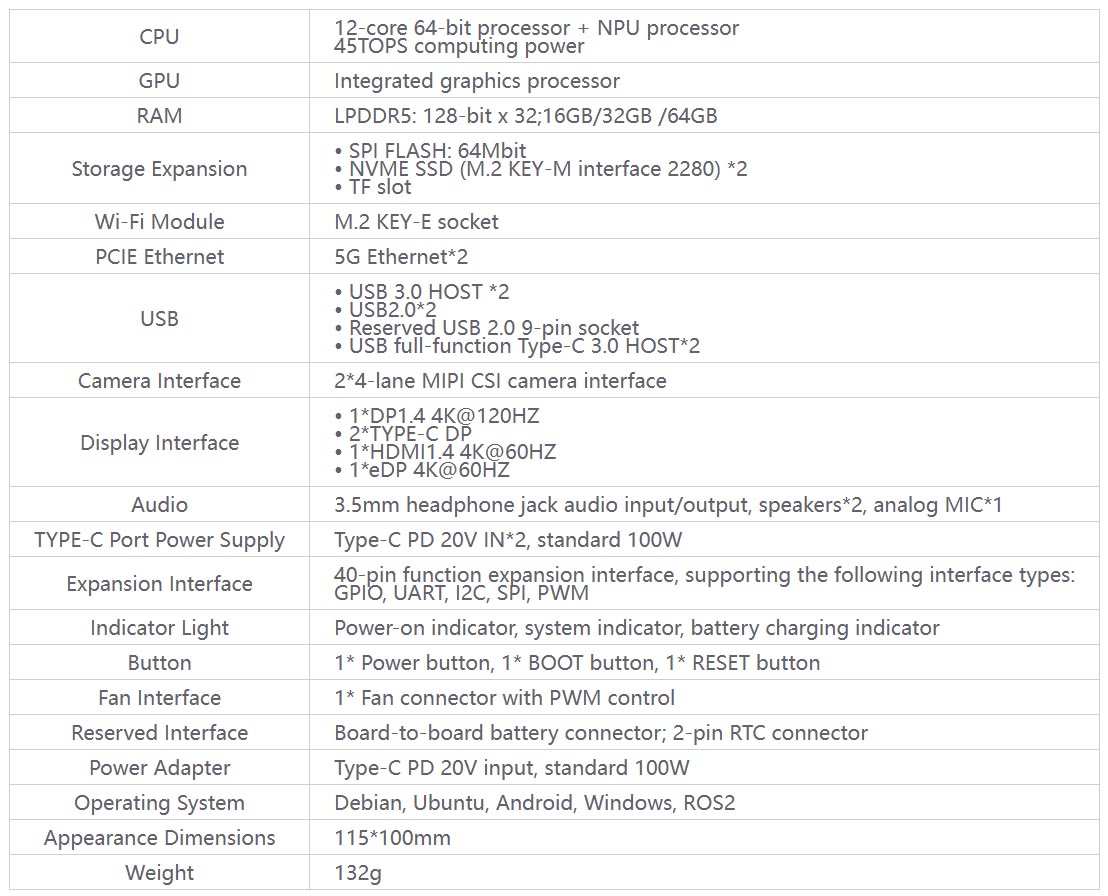Screen dimensions: 1108x896
Task: Select the '45TOPS computing power' text
Action: tap(459, 46)
